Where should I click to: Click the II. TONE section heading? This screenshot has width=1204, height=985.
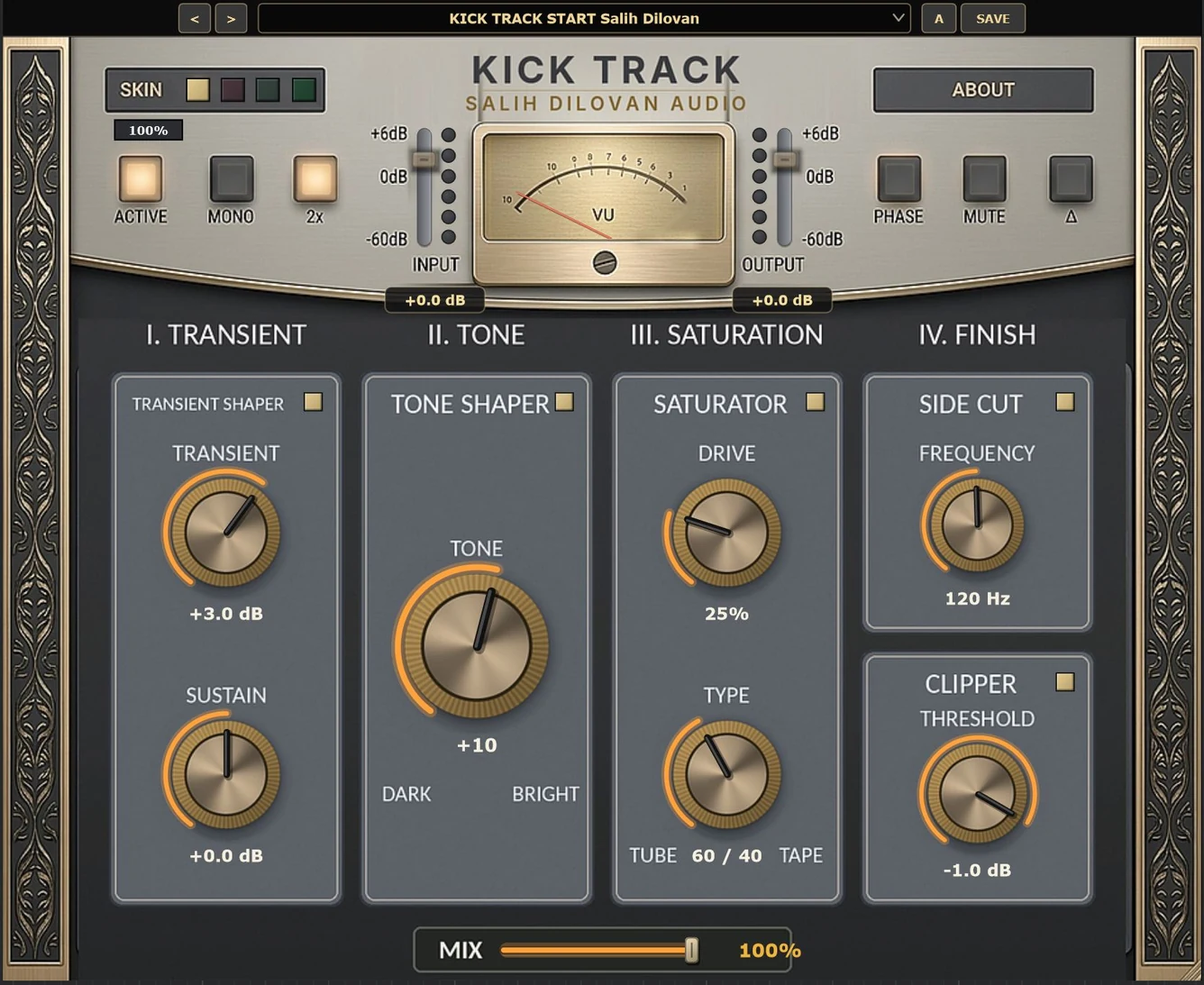point(476,335)
